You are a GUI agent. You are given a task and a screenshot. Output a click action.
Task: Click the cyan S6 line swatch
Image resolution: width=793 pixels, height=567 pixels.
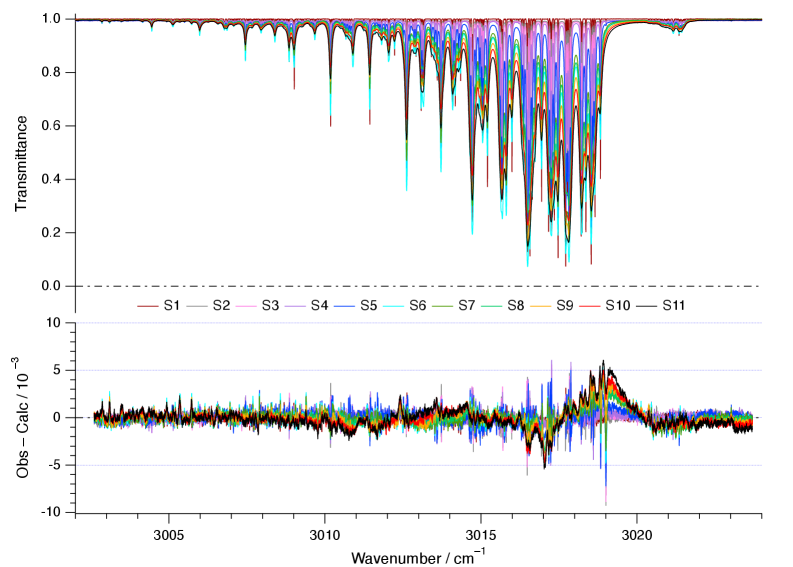pos(394,306)
